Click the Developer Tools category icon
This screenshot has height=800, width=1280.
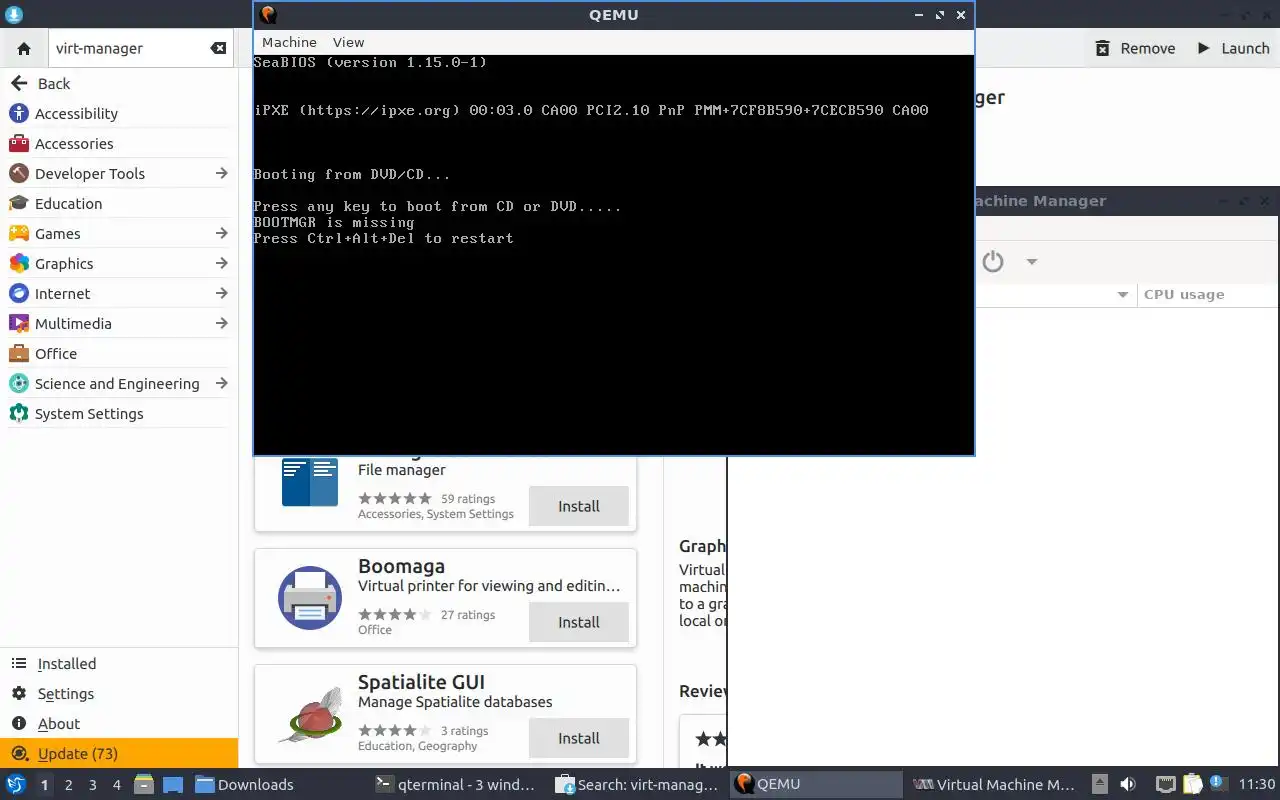click(19, 173)
